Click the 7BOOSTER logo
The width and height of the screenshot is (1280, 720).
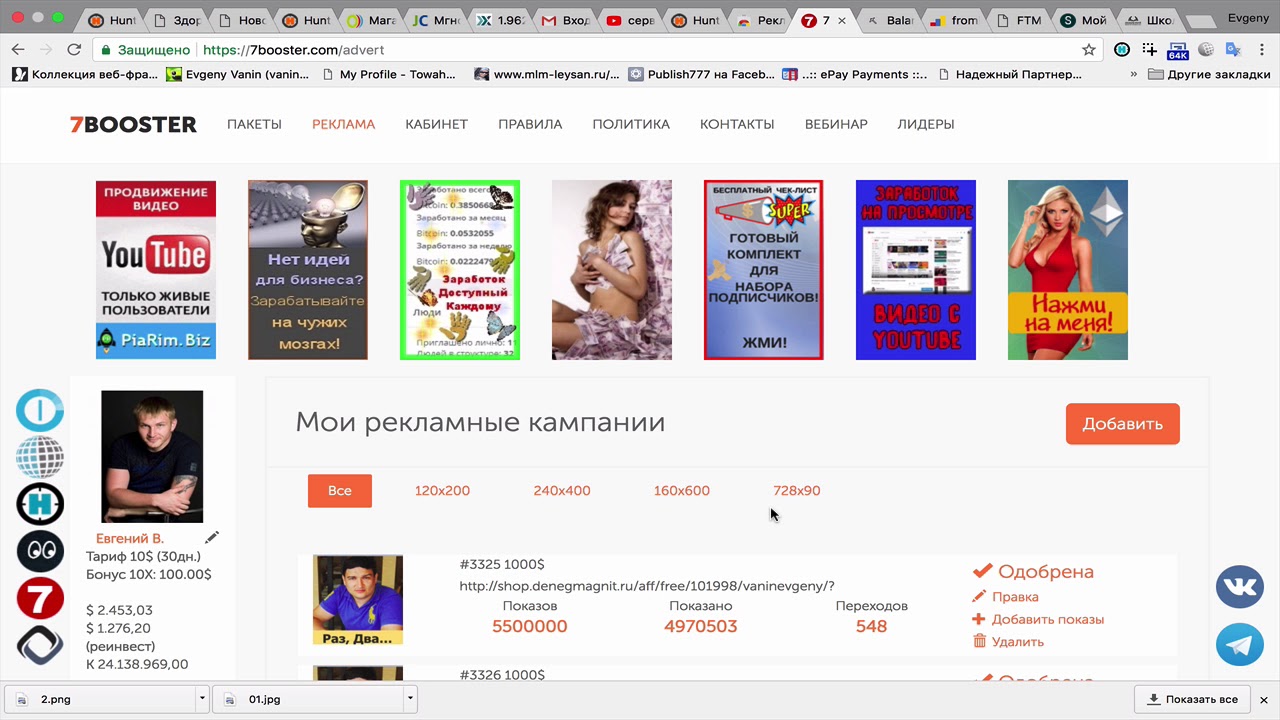(x=133, y=124)
